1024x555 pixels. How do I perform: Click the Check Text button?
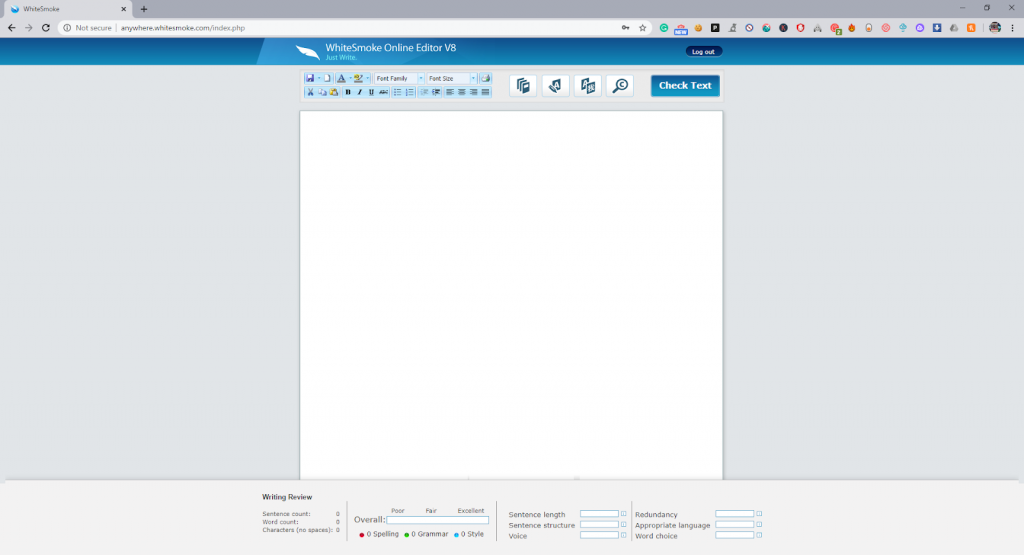(x=685, y=86)
